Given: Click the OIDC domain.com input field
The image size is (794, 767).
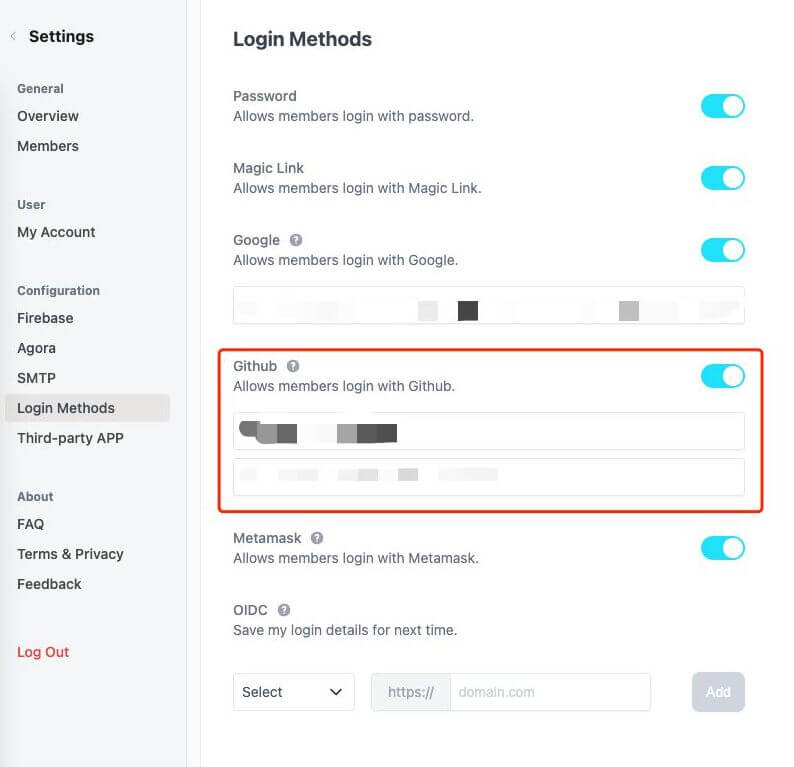Looking at the screenshot, I should click(x=550, y=692).
